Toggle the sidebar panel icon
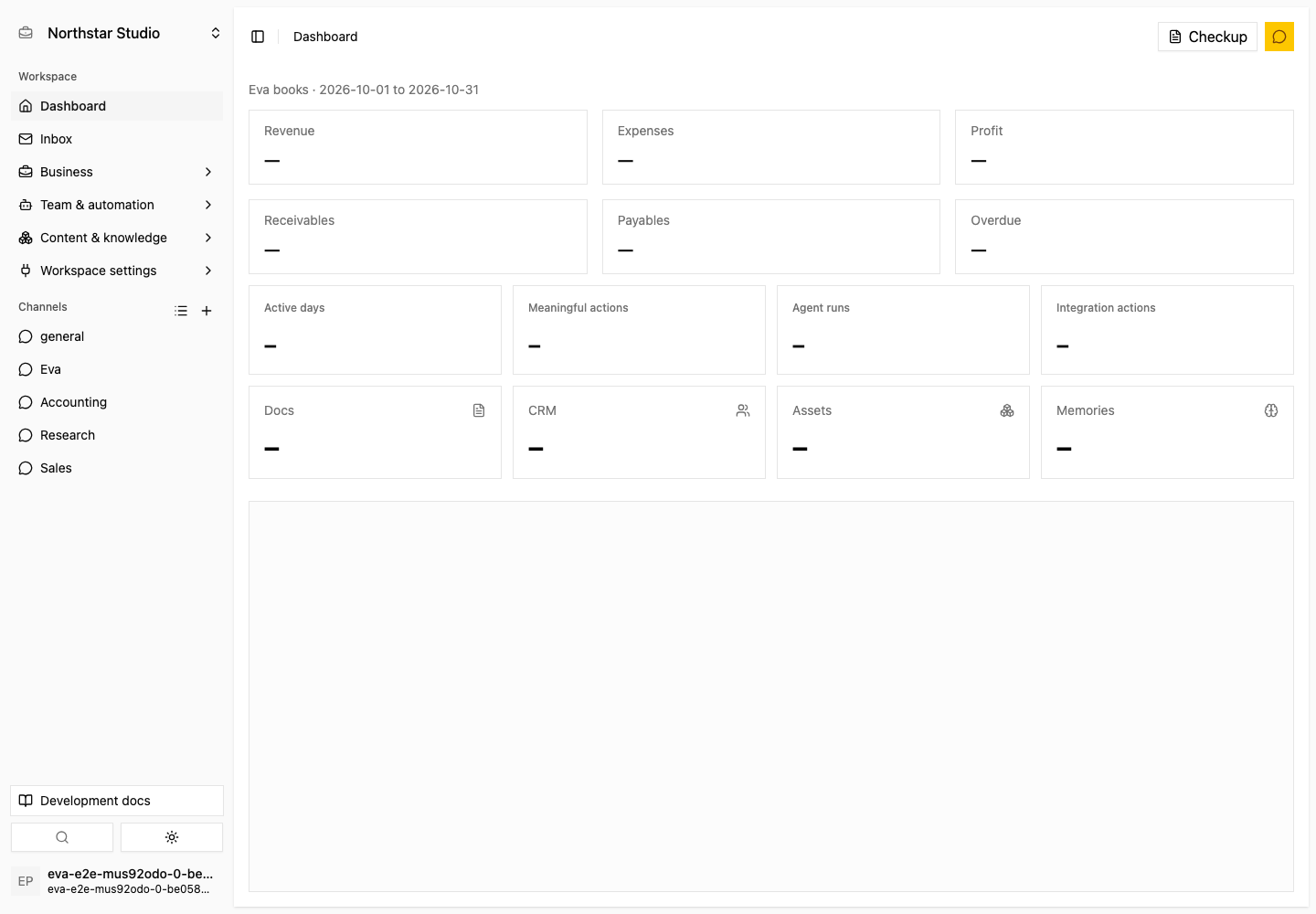The height and width of the screenshot is (914, 1316). click(258, 37)
